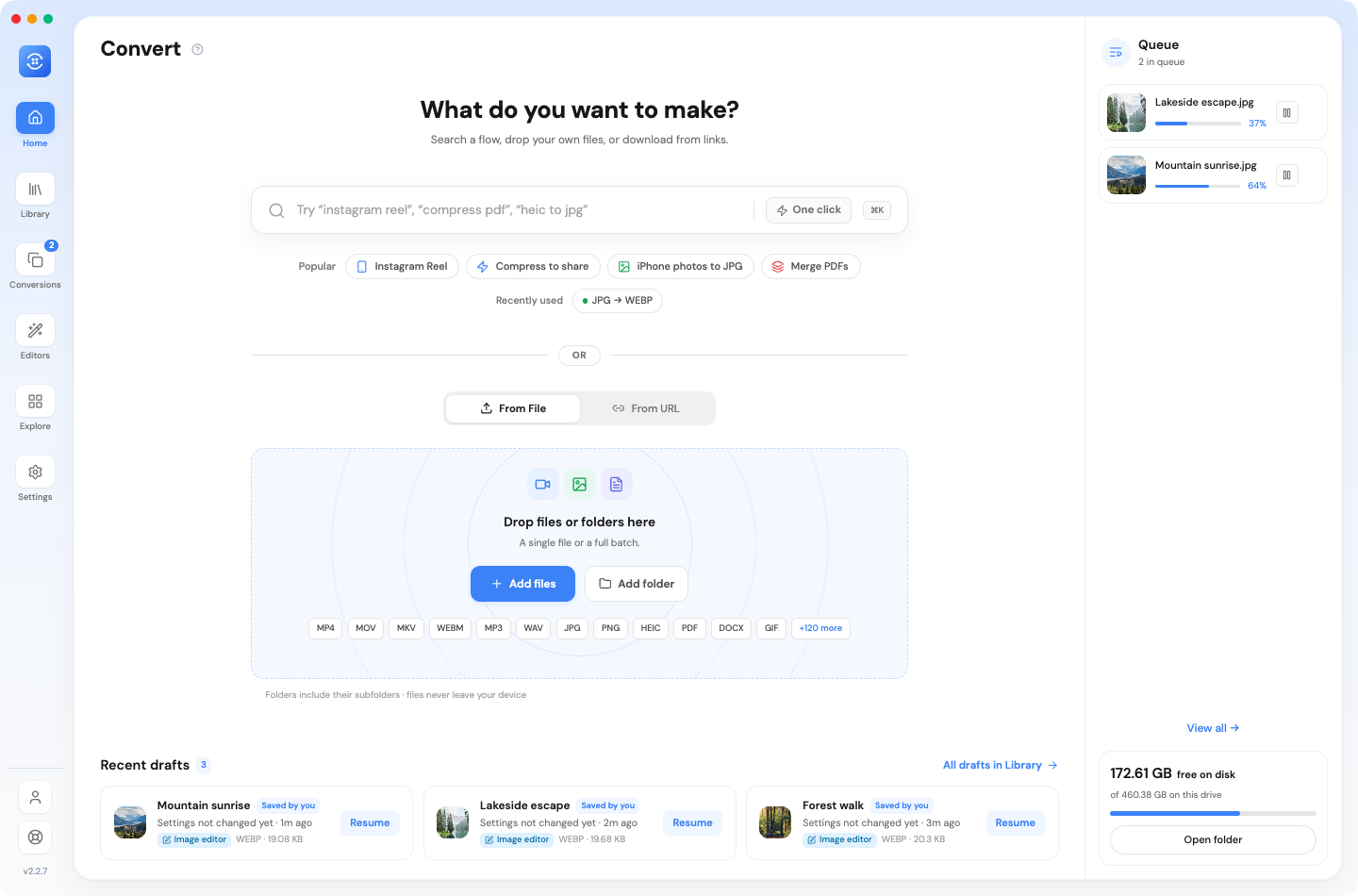Screen dimensions: 1358x896
Task: Choose the Merge PDFs flow
Action: click(811, 267)
